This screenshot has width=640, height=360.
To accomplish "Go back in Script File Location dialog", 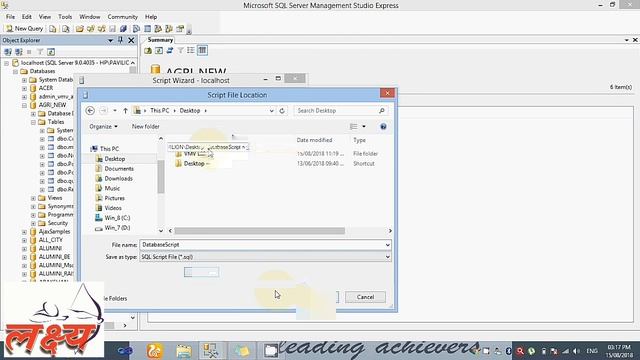I will pyautogui.click(x=90, y=111).
